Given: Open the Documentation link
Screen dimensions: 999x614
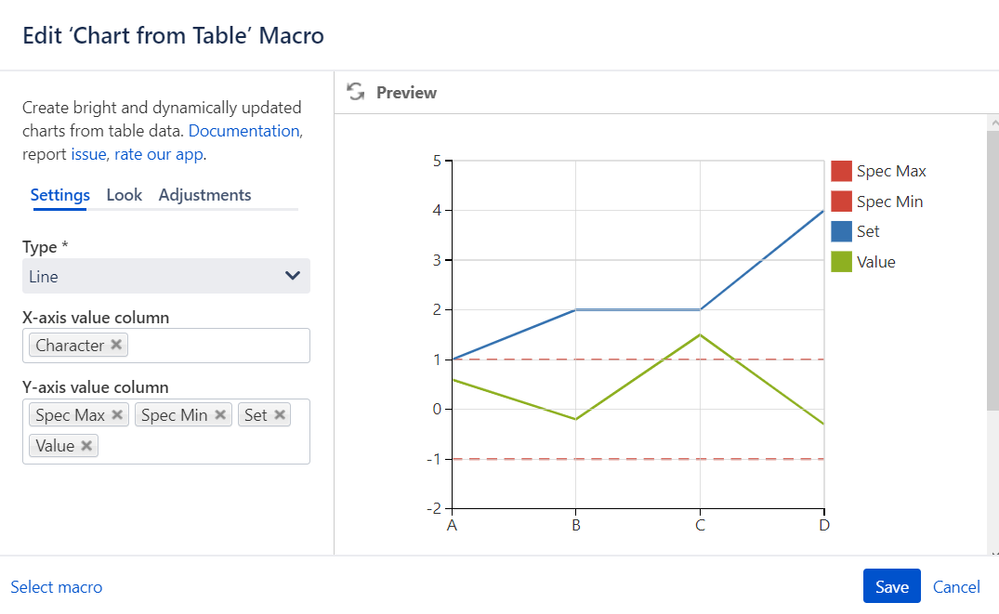Looking at the screenshot, I should [x=243, y=131].
